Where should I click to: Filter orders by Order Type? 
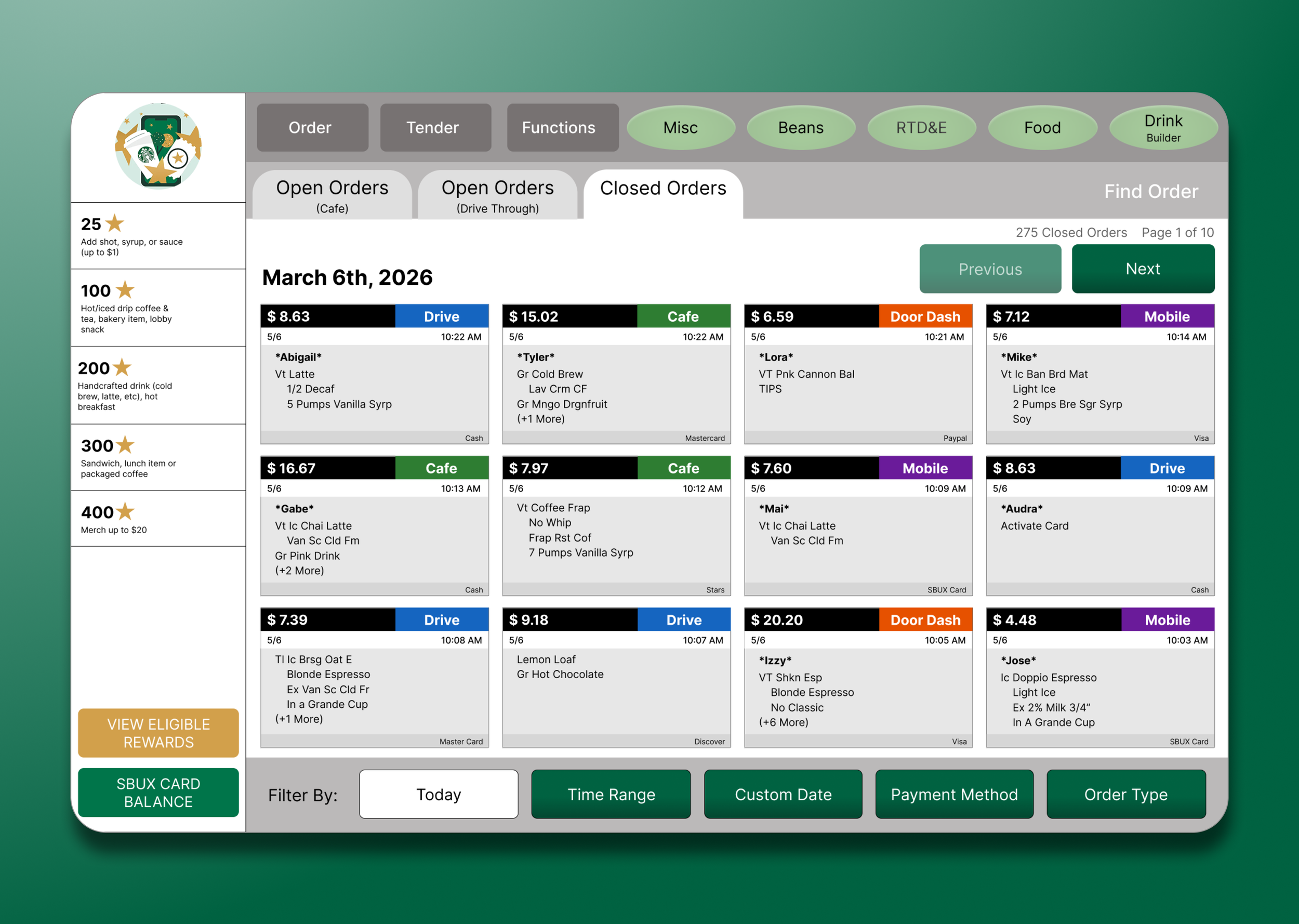[x=1126, y=794]
